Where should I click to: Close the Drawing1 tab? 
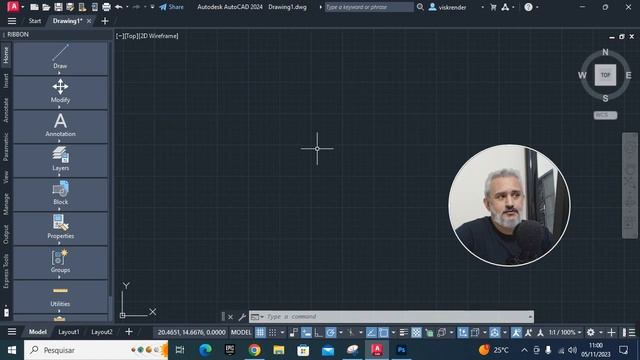tap(89, 21)
